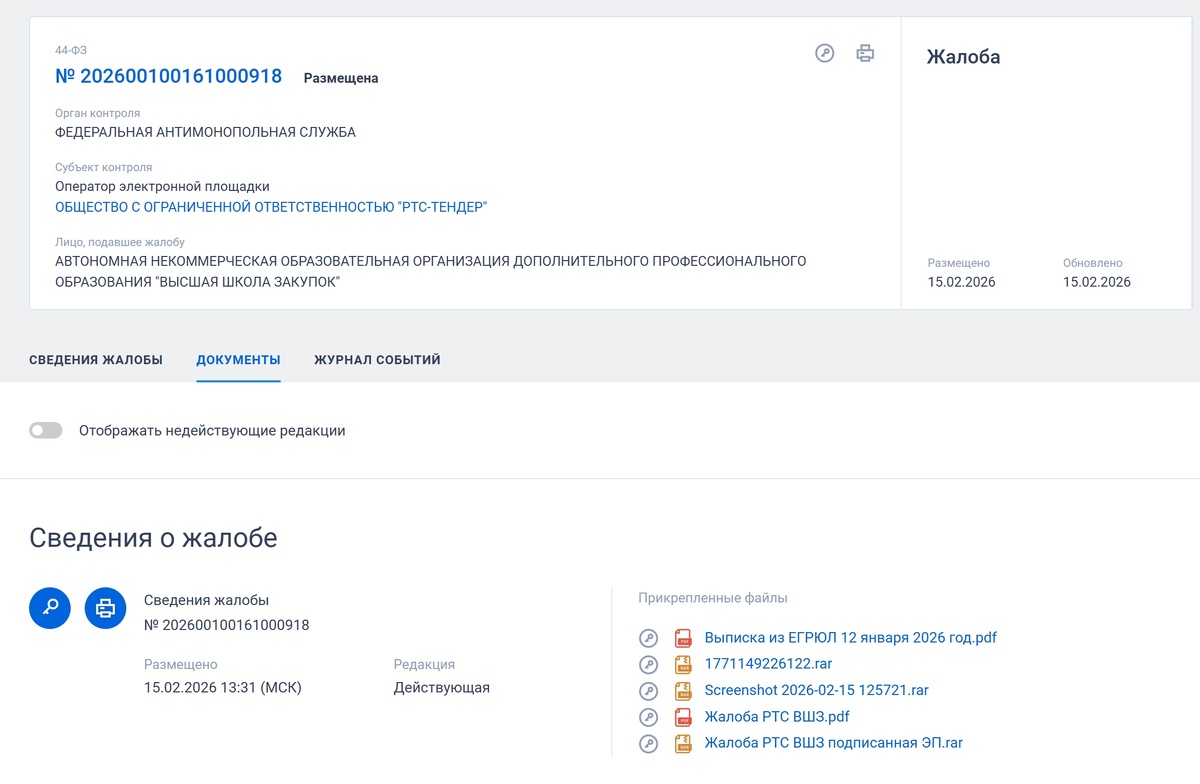Click the signature key icon in the header card

click(825, 54)
